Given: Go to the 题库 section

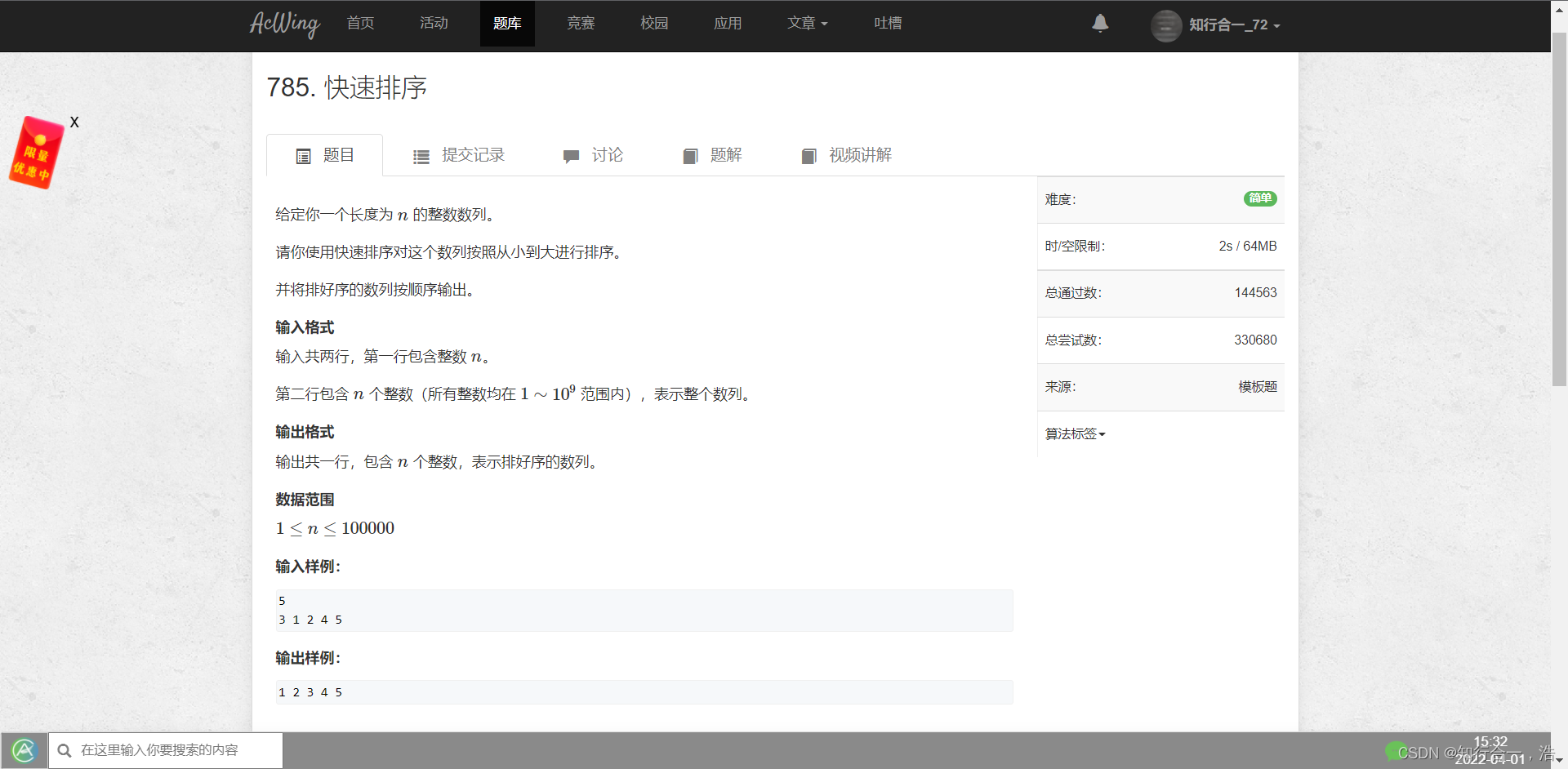Looking at the screenshot, I should click(x=507, y=24).
